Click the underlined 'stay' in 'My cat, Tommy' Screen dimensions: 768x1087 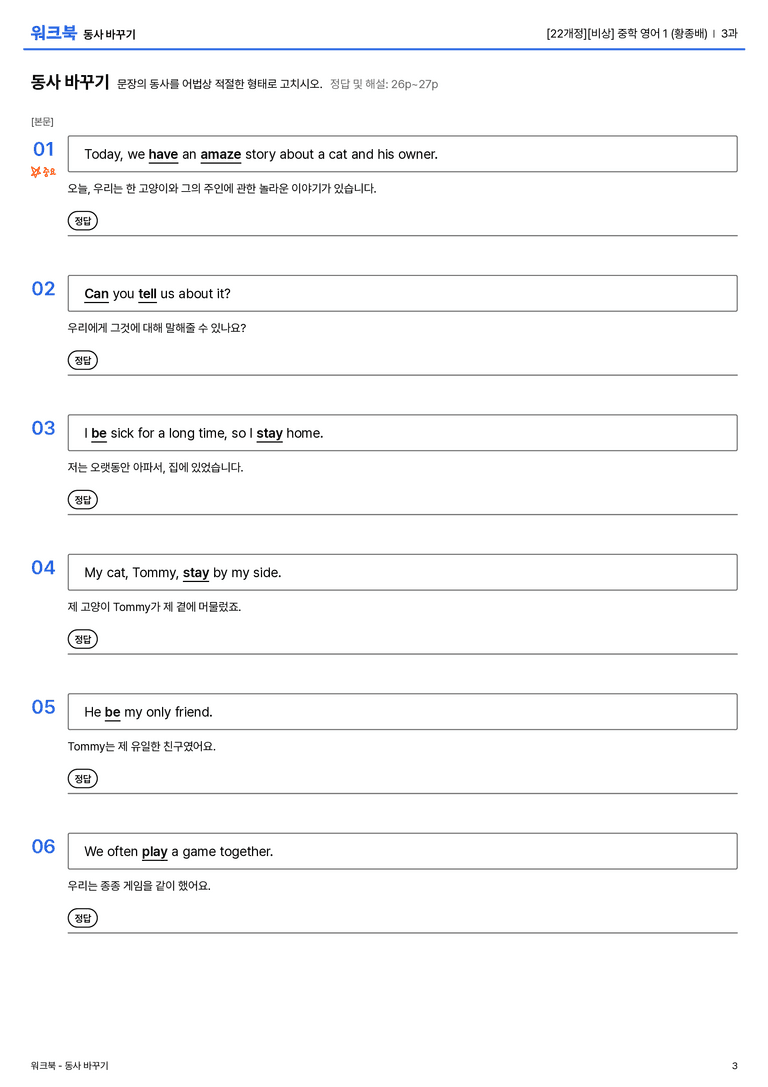pyautogui.click(x=195, y=573)
